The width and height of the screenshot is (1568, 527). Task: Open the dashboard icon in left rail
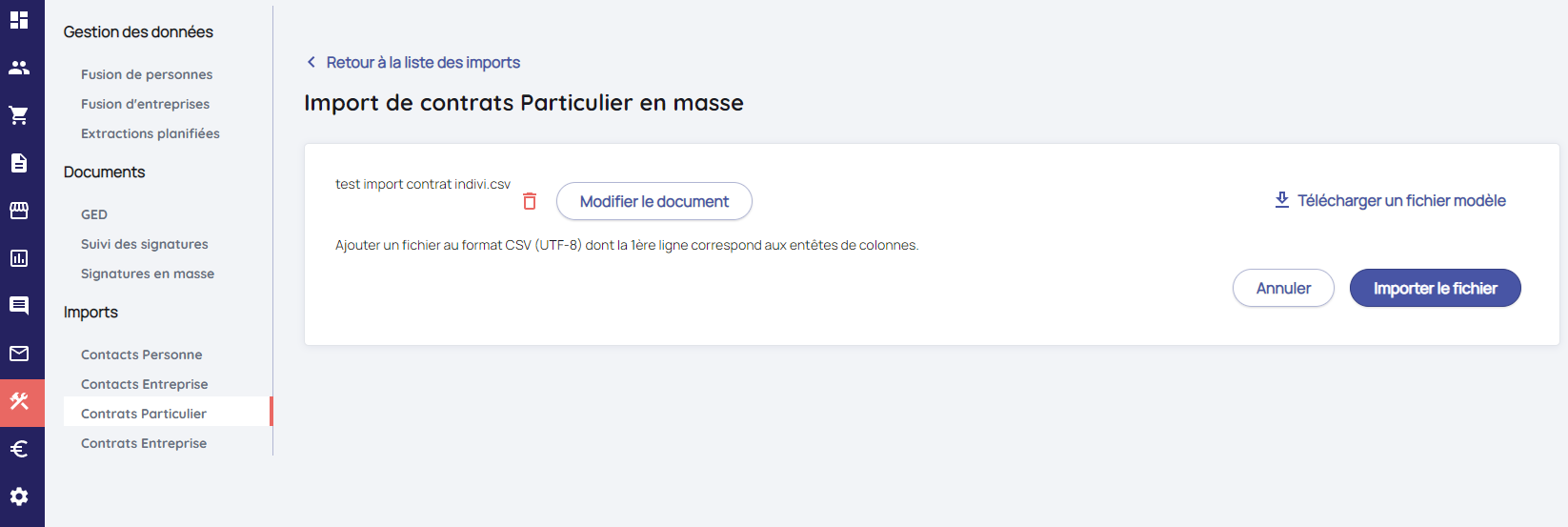tap(19, 20)
